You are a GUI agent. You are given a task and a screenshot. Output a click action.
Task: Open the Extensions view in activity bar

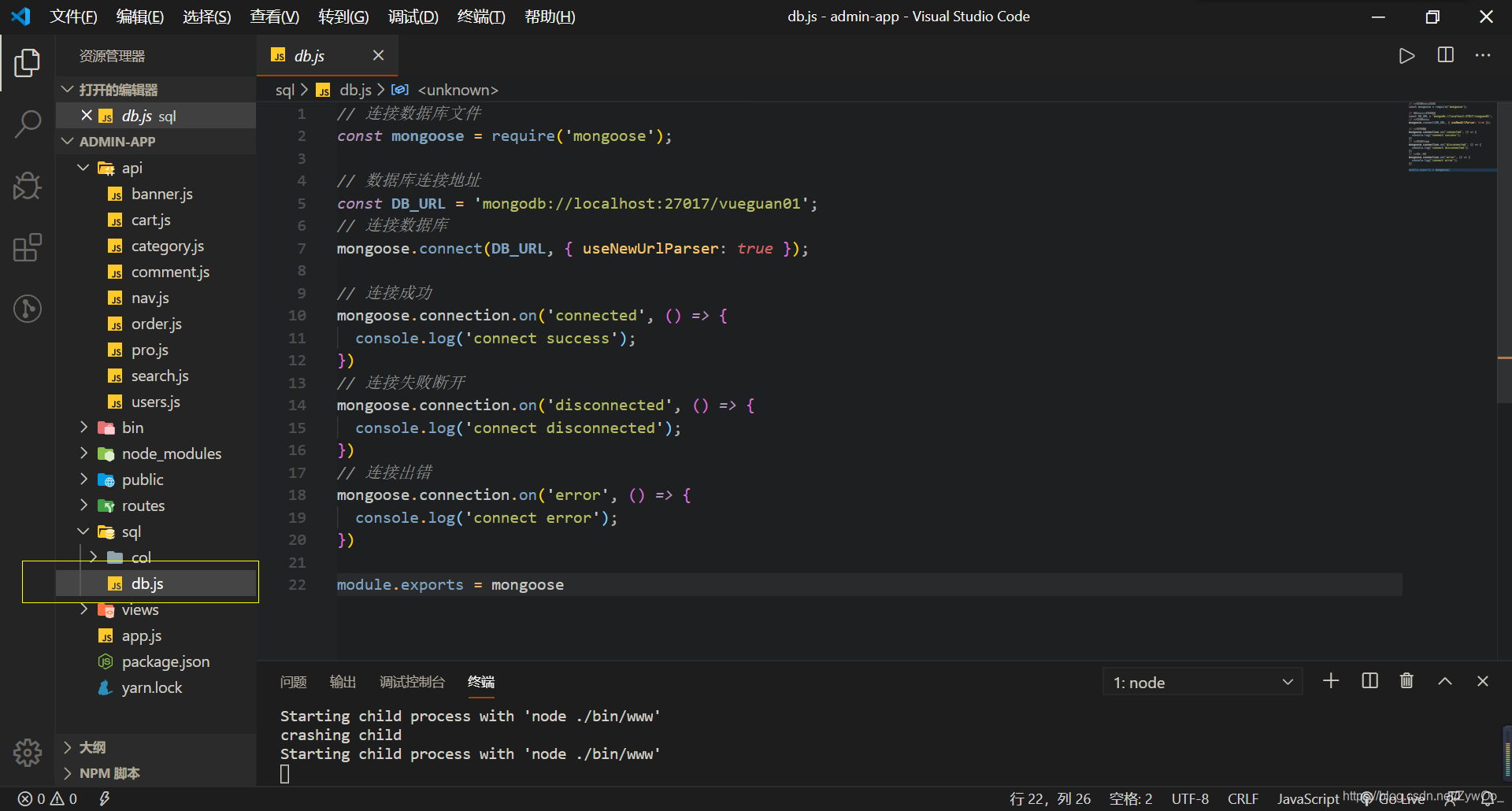[28, 247]
